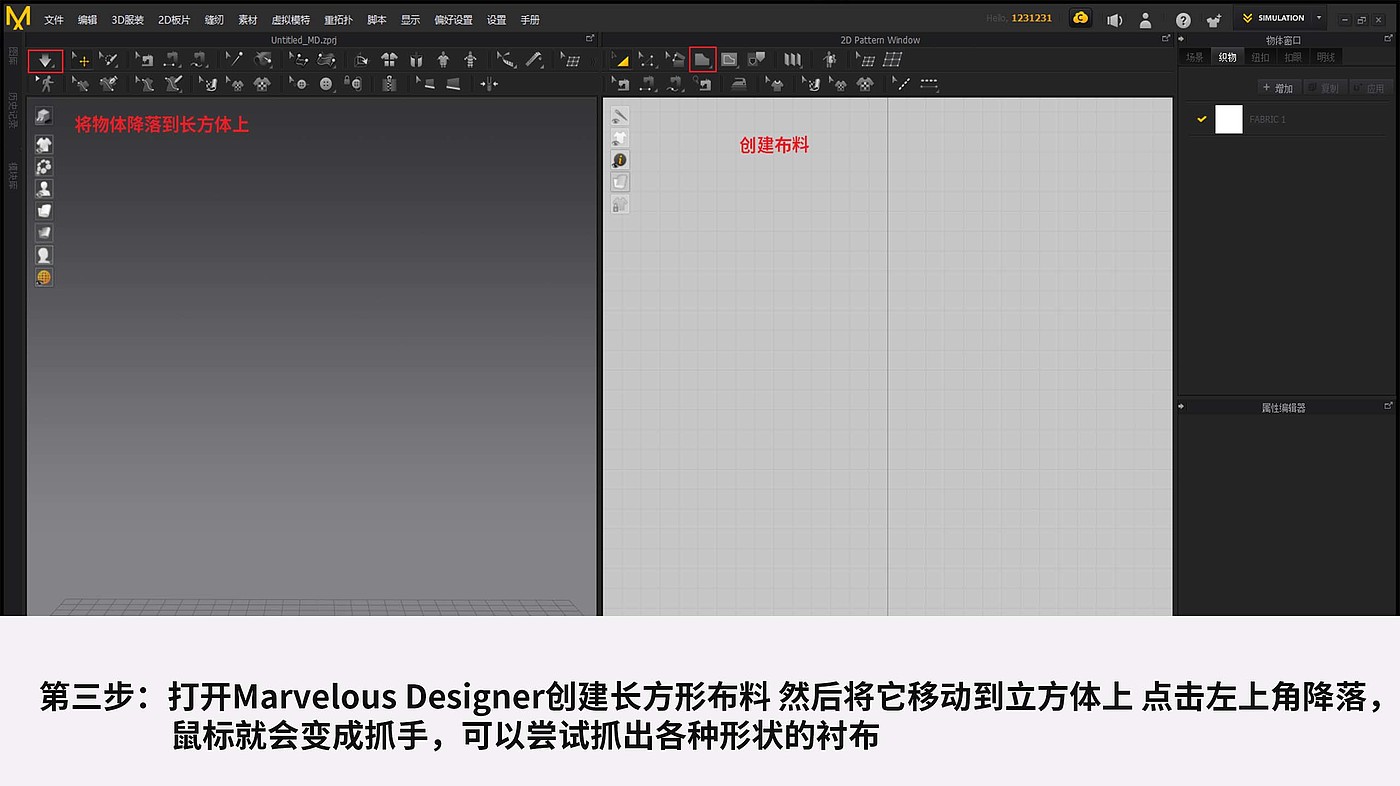Select the buttonhole lock icon
The width and height of the screenshot is (1400, 786).
352,84
